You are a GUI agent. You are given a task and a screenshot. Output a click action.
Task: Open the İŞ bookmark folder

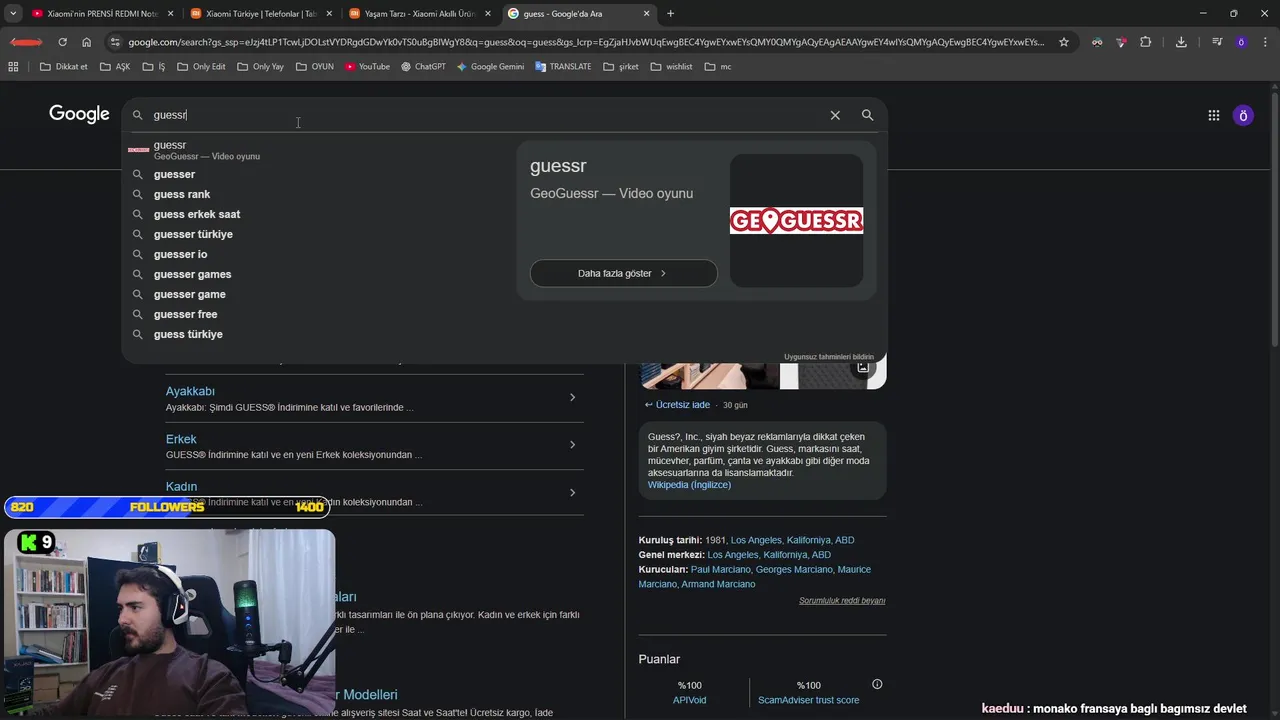[154, 67]
